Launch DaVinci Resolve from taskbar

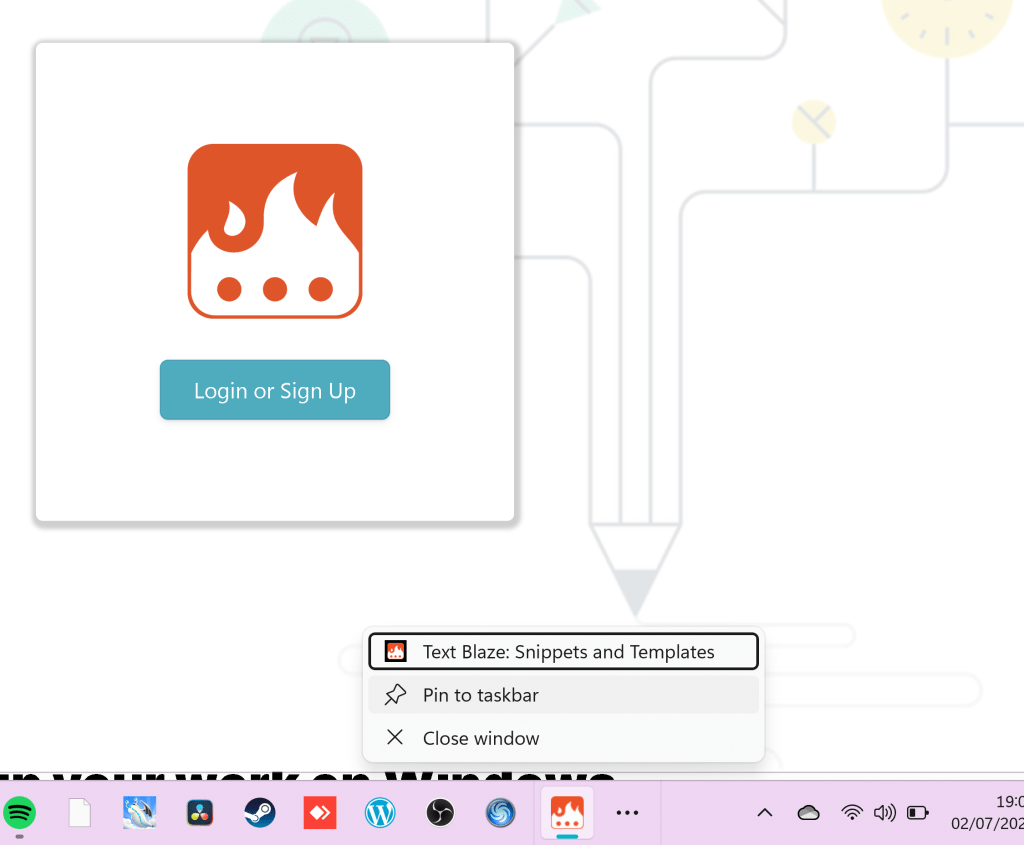(x=200, y=813)
